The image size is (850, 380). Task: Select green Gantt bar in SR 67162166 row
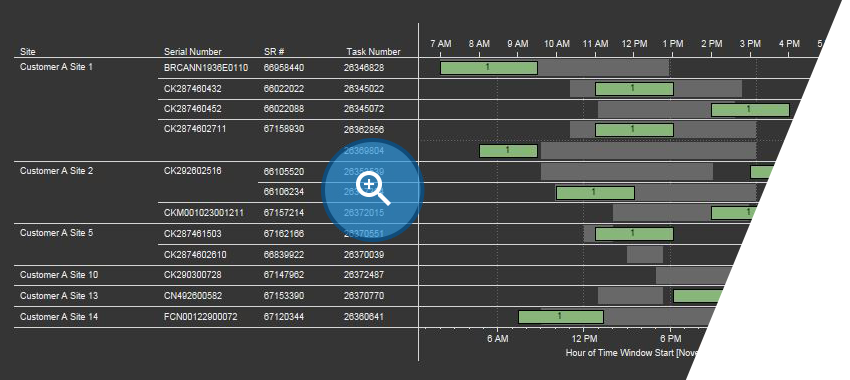click(x=634, y=234)
